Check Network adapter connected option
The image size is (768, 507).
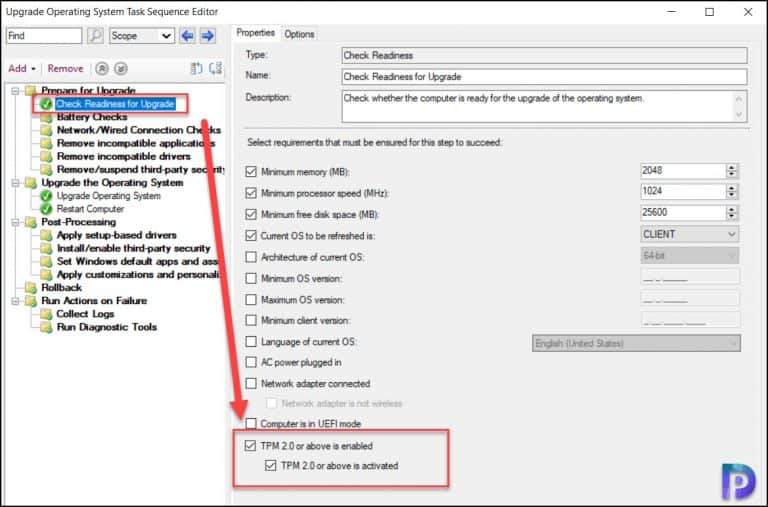pos(251,384)
